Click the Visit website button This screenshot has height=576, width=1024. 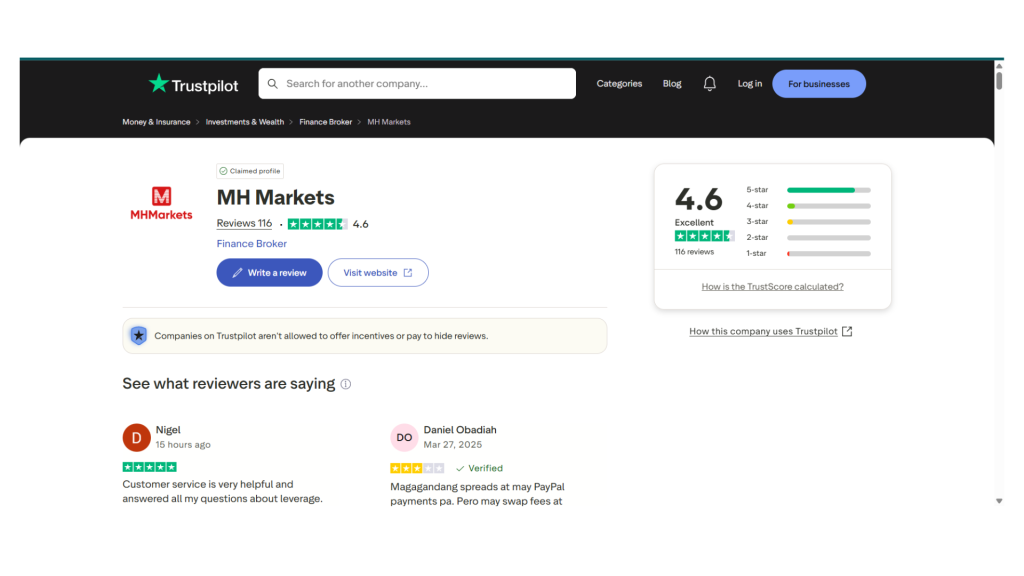[378, 273]
